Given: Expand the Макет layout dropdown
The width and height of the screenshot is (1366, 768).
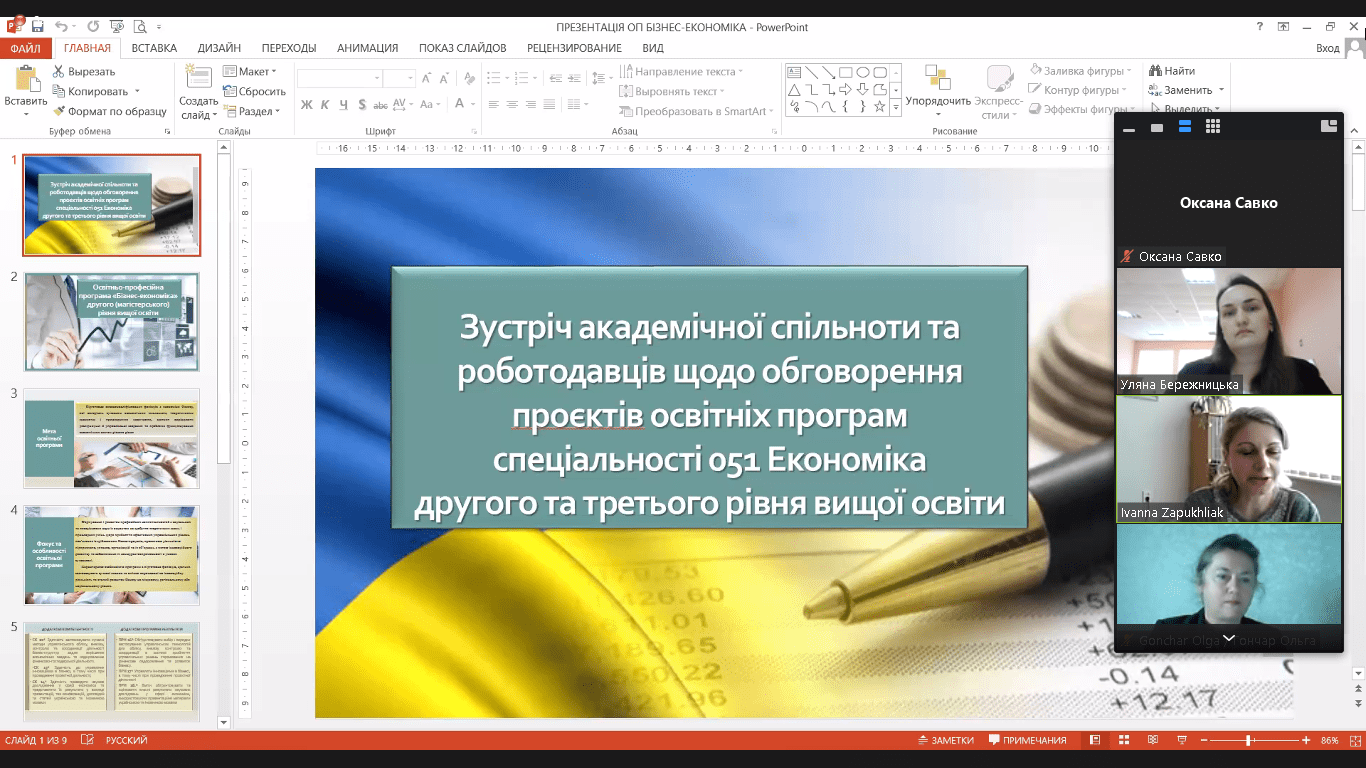Looking at the screenshot, I should 250,72.
